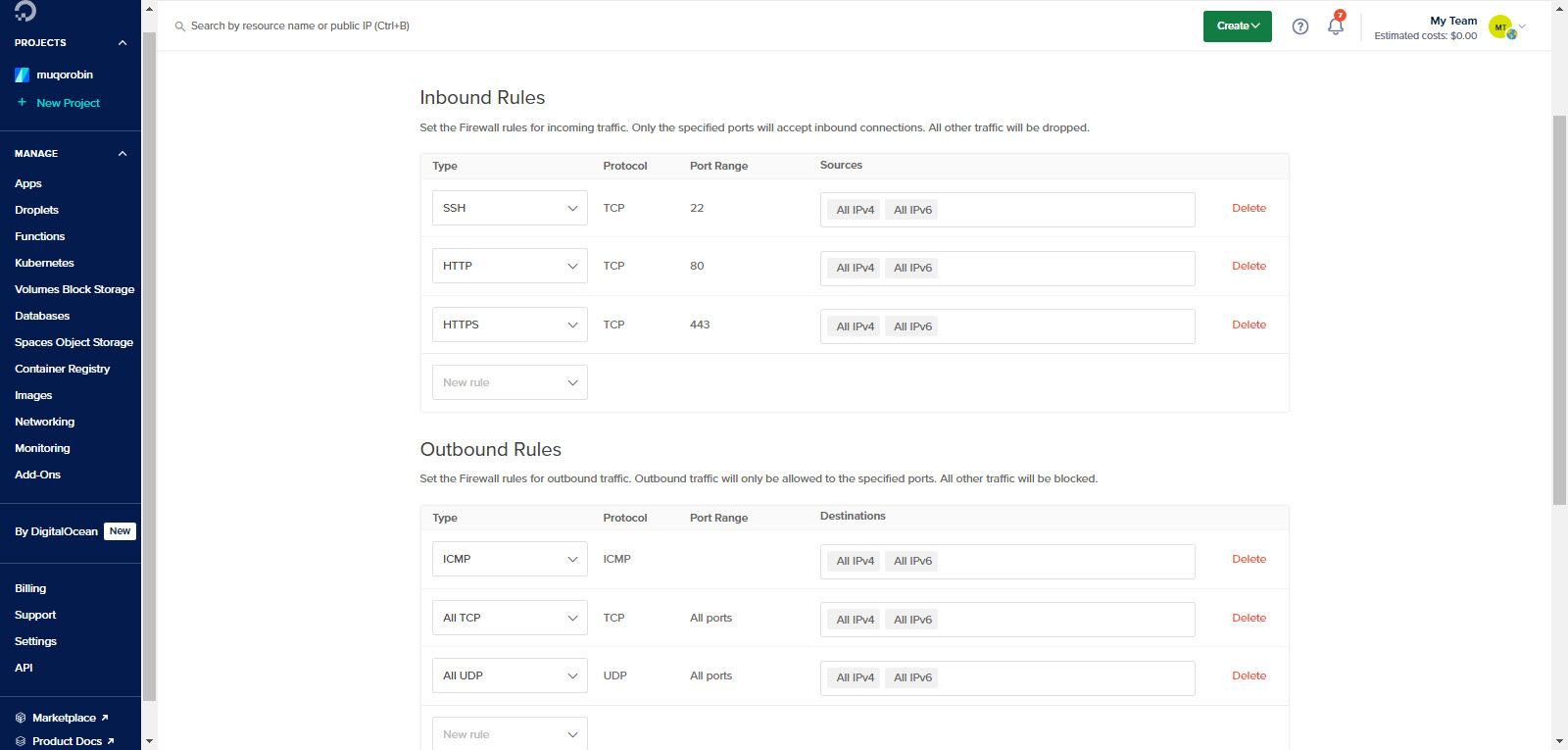
Task: Open the HTTP rule type dropdown
Action: [x=510, y=266]
